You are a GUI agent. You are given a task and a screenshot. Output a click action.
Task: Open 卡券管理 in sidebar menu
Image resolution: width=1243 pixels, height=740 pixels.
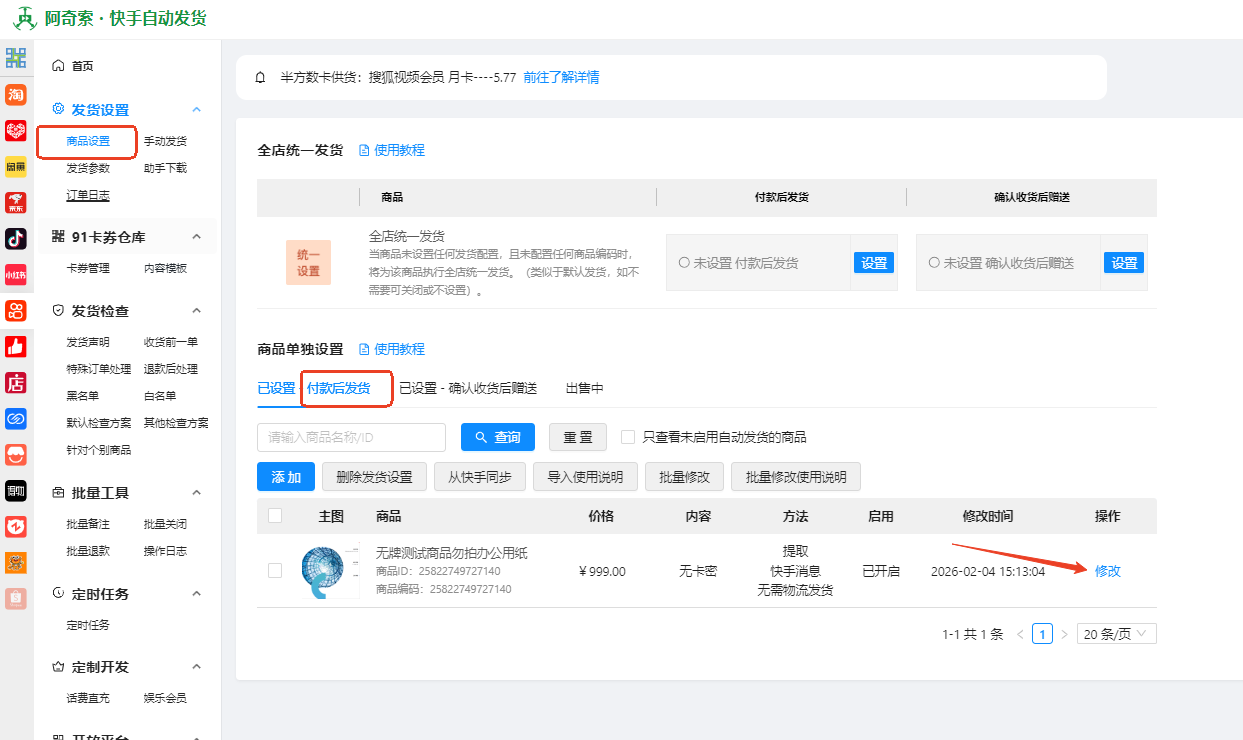(88, 268)
